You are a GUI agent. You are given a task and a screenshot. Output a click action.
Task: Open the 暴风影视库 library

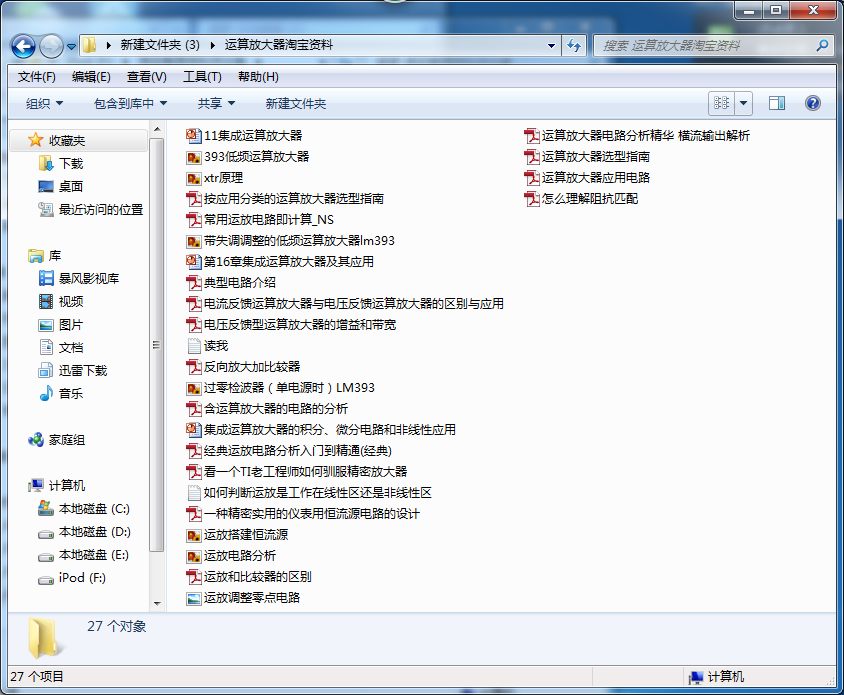(89, 278)
